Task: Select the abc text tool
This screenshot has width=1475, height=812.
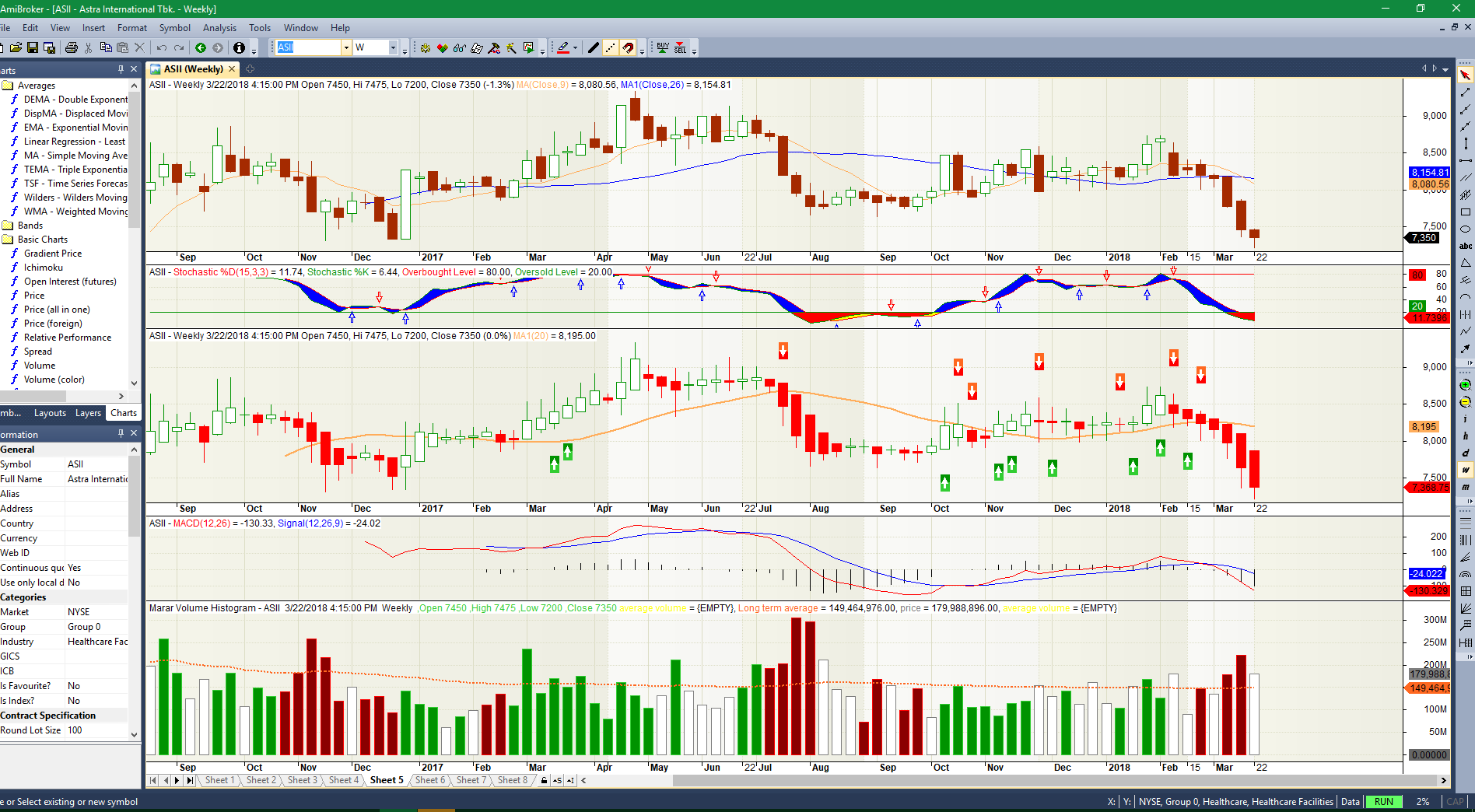Action: point(1466,247)
